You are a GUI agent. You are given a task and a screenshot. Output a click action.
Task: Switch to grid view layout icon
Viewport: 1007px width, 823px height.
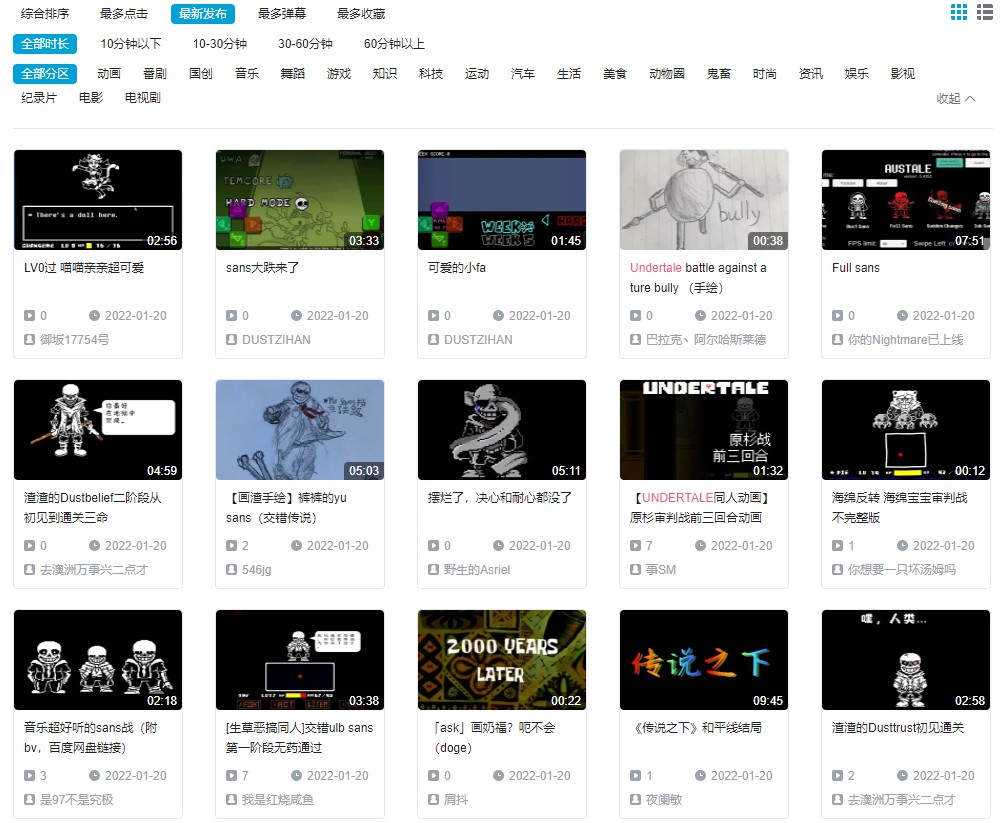tap(958, 12)
